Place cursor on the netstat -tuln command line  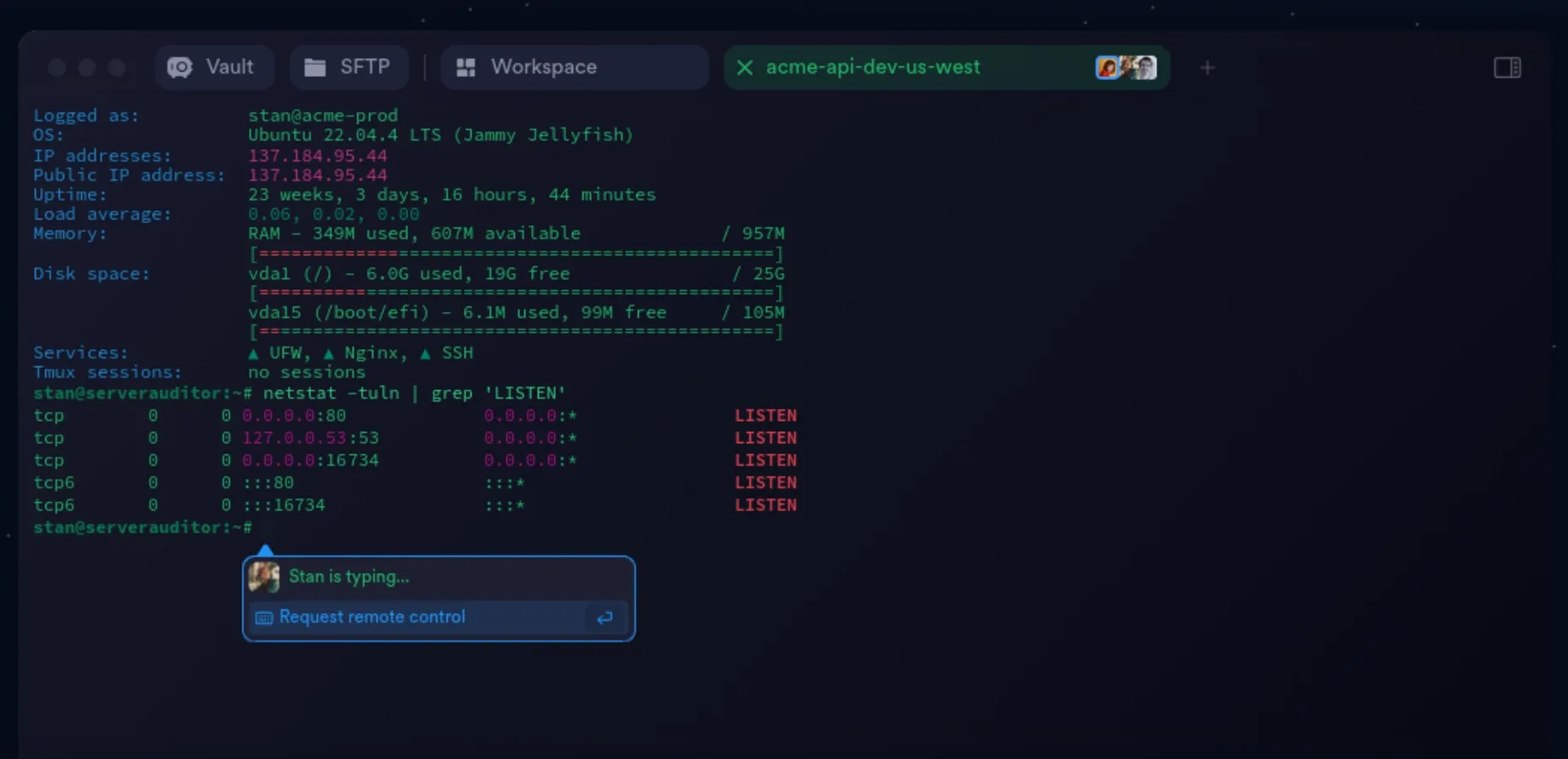(413, 393)
